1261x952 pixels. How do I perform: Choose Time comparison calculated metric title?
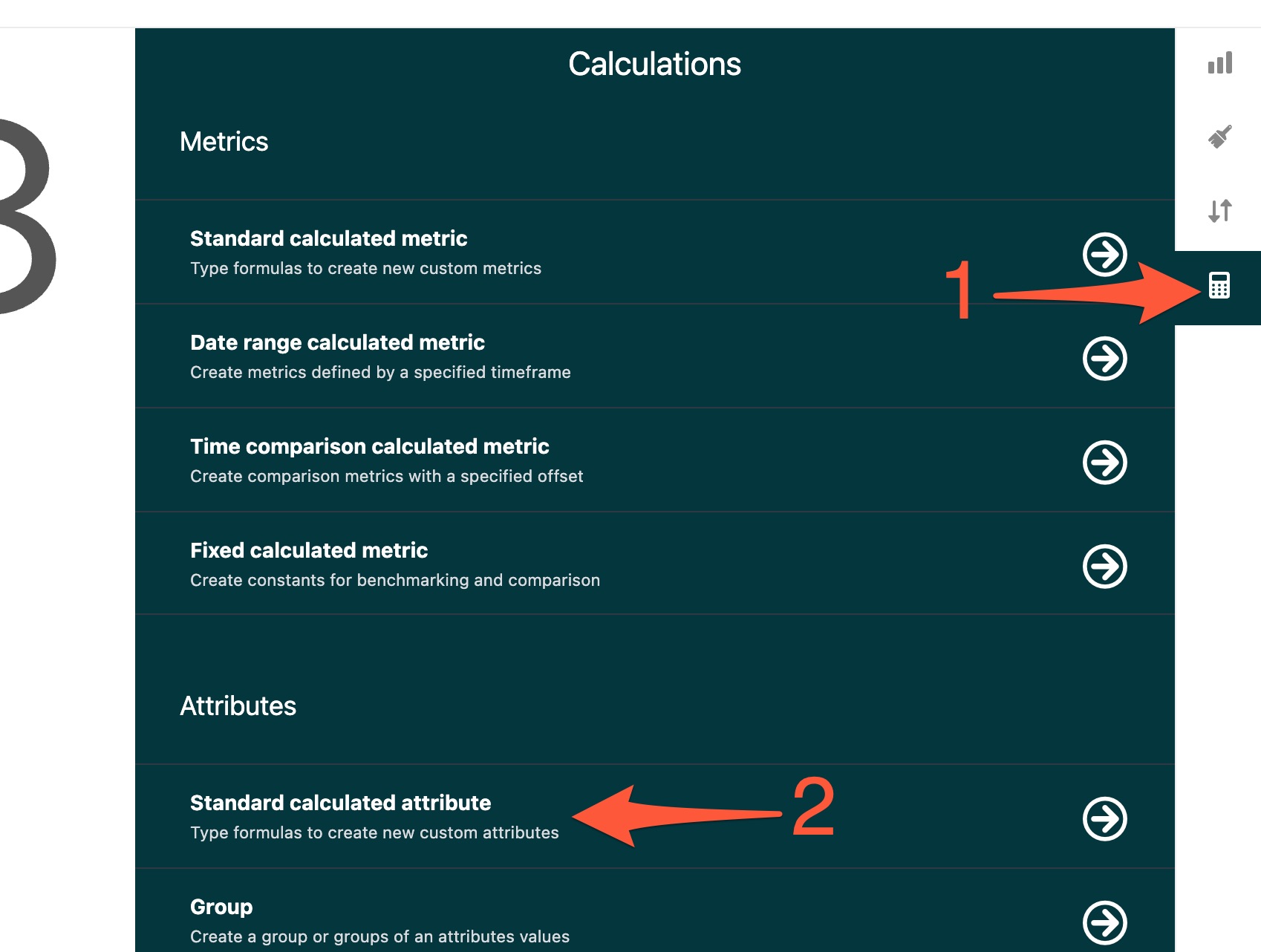click(370, 446)
